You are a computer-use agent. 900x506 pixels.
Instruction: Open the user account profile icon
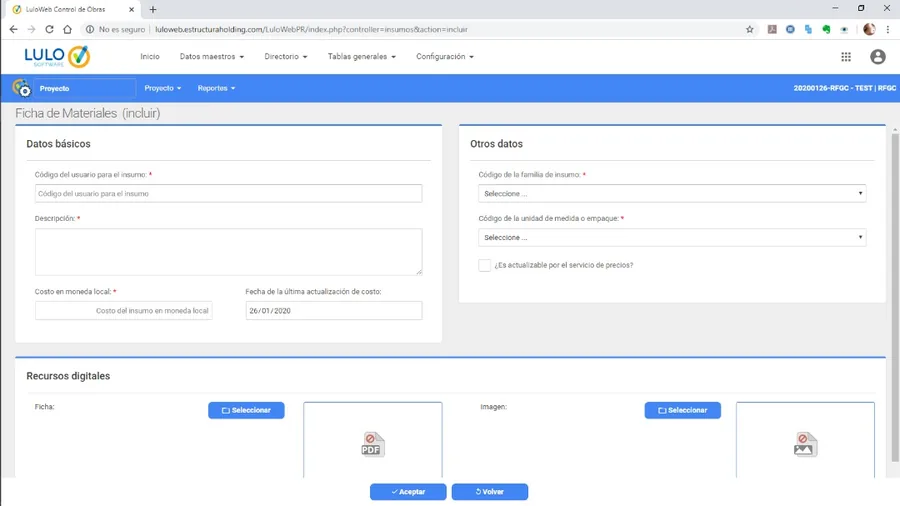point(878,56)
